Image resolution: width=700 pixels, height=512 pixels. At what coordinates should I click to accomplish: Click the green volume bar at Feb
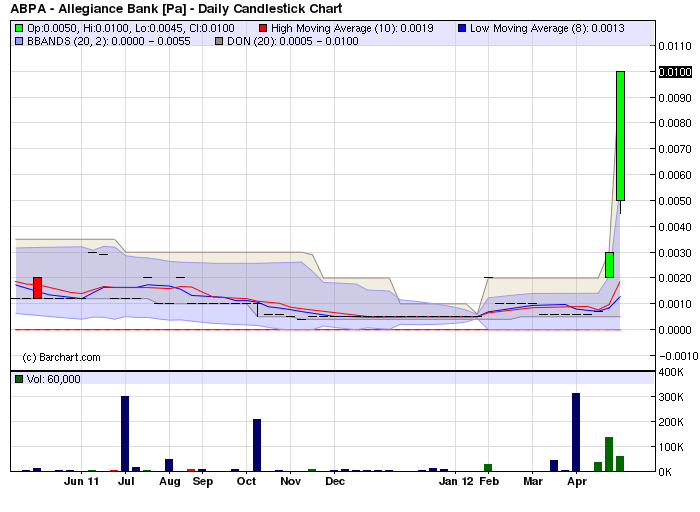coord(488,468)
